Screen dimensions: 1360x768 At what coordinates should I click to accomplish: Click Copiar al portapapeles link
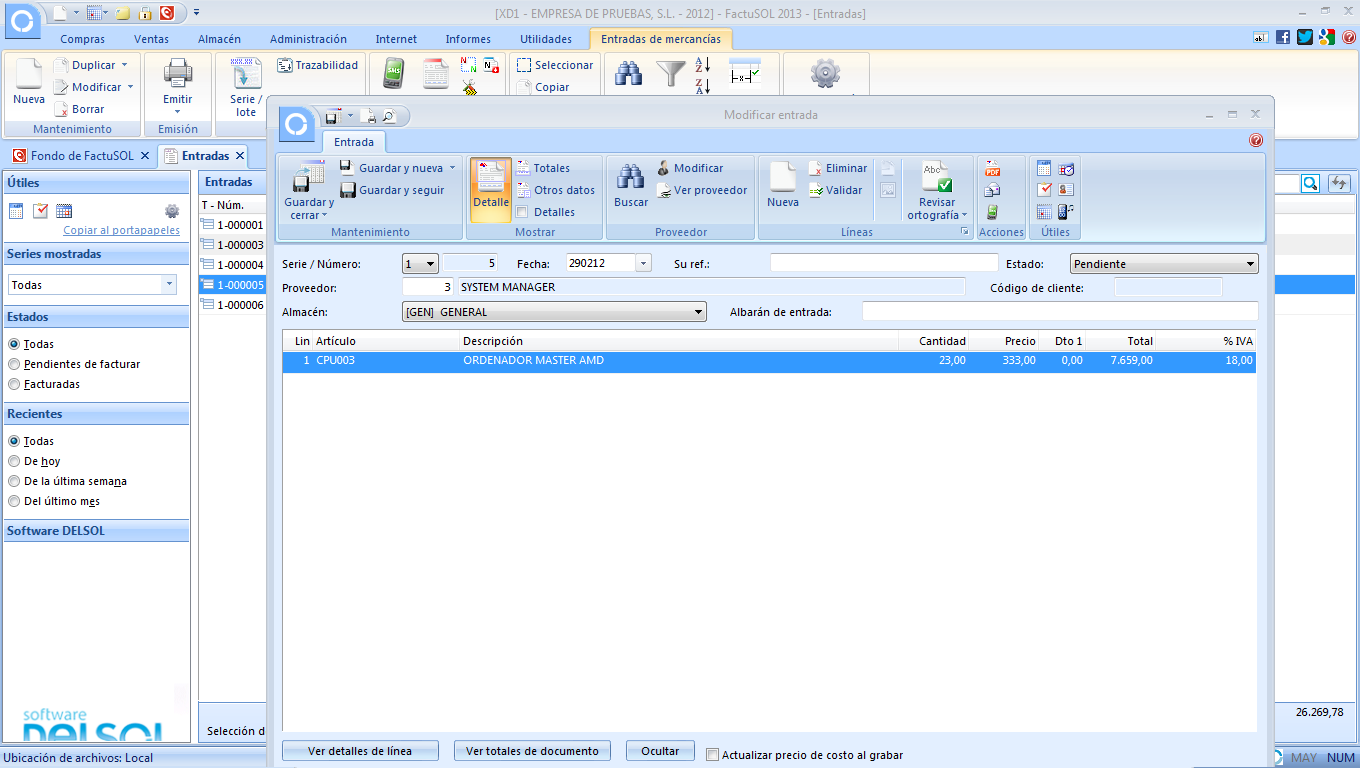122,230
